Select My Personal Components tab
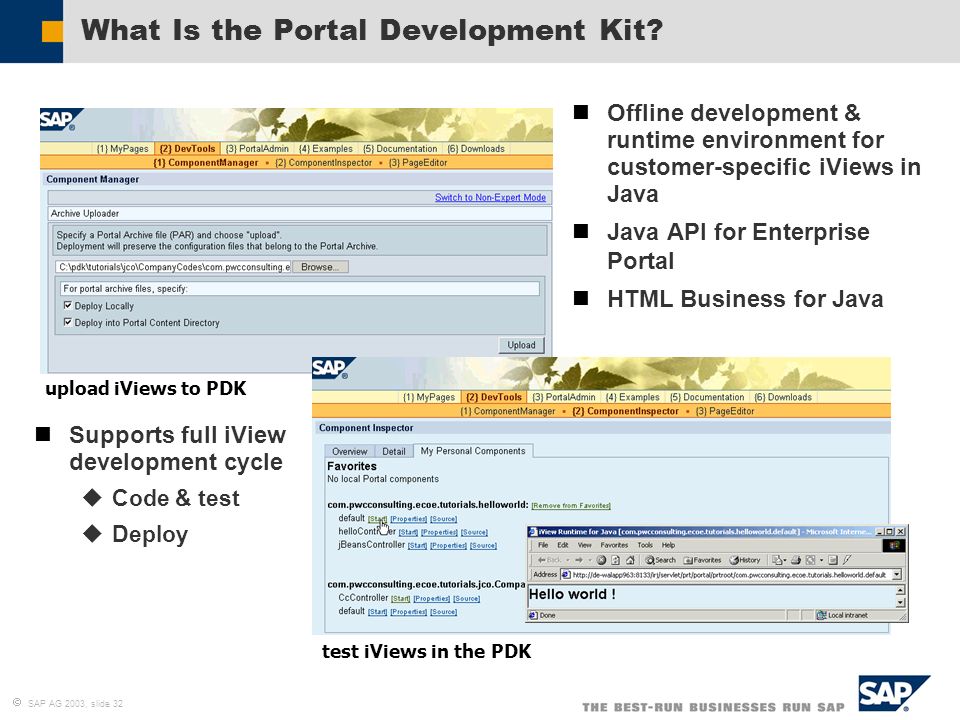The height and width of the screenshot is (720, 960). pyautogui.click(x=473, y=451)
